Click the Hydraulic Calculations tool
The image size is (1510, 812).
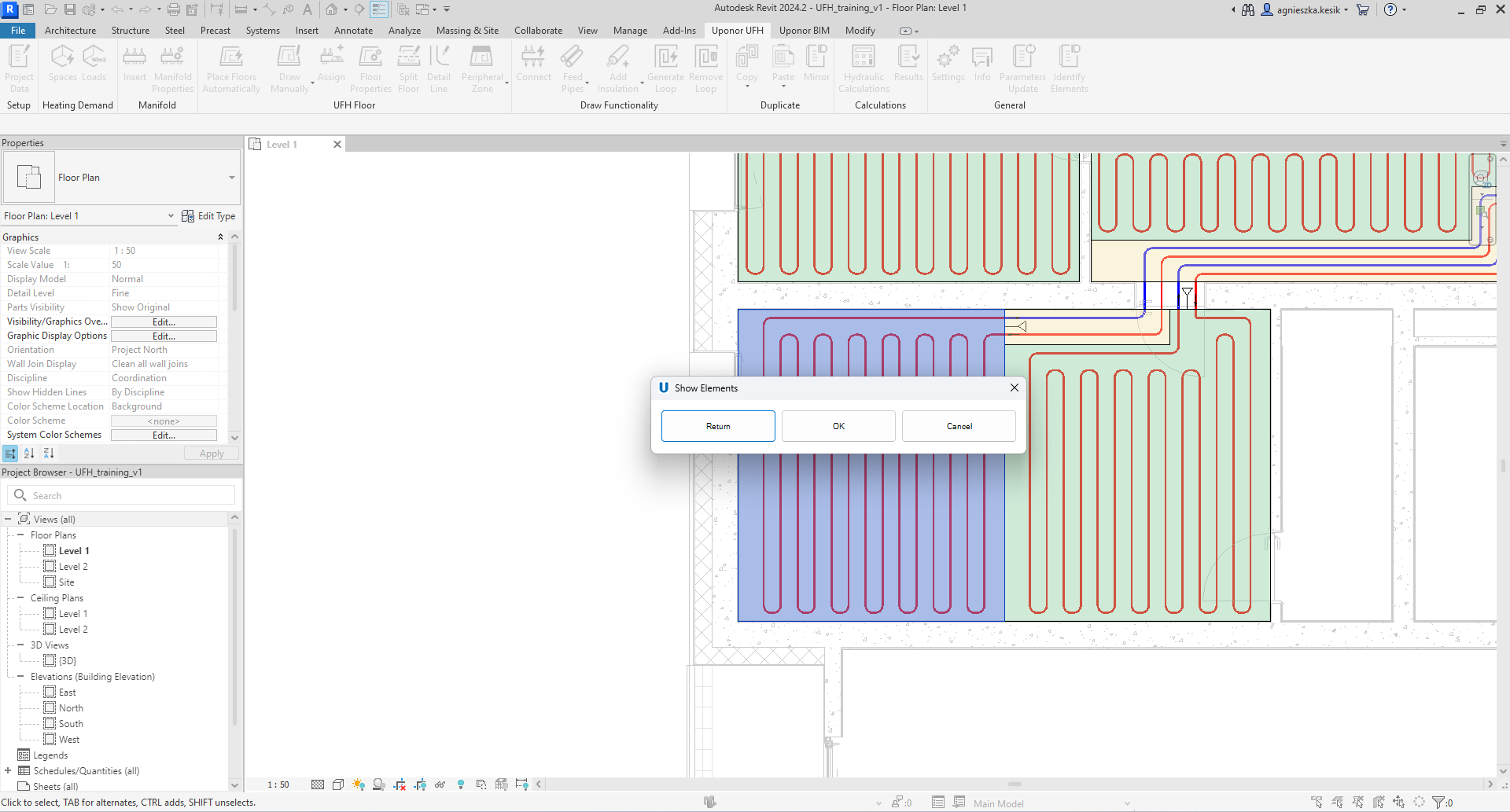point(864,69)
